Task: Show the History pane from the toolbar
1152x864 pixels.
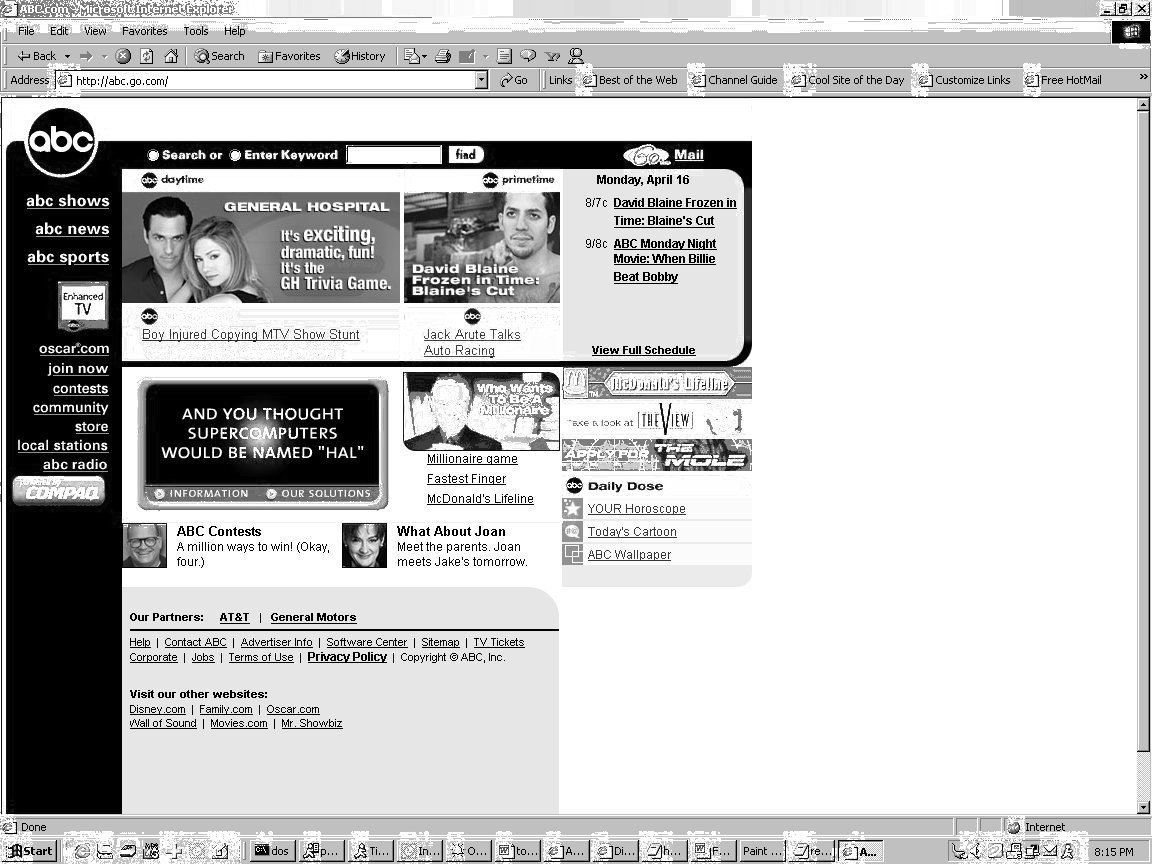Action: point(360,56)
